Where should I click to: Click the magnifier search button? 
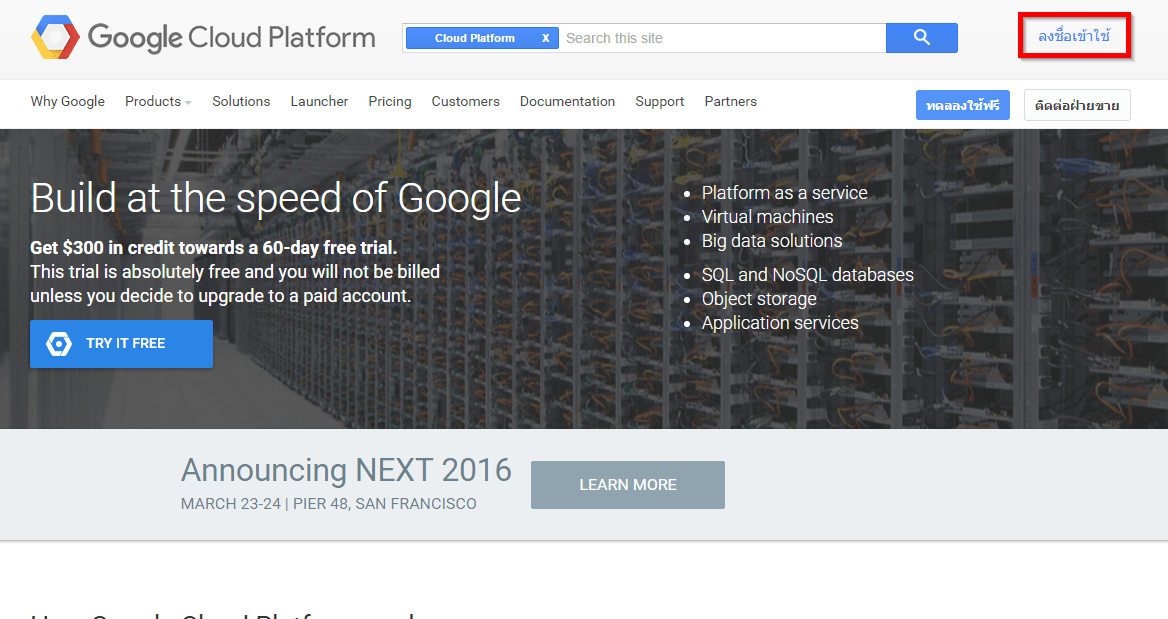(921, 38)
